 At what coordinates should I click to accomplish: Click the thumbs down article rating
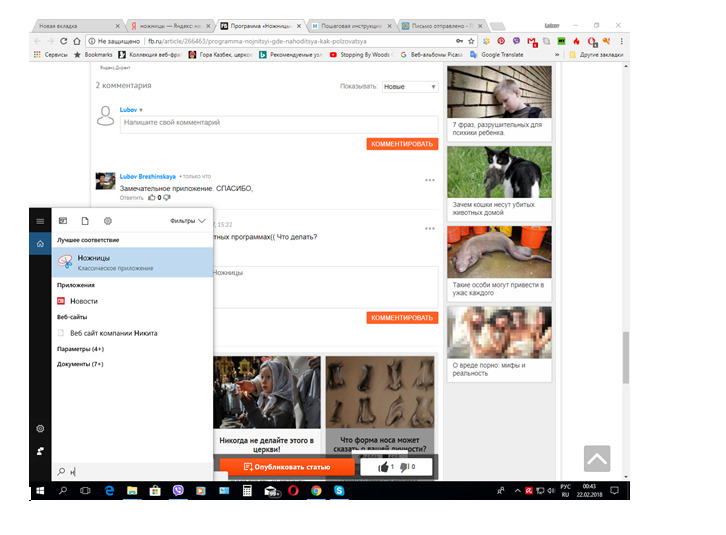(406, 467)
